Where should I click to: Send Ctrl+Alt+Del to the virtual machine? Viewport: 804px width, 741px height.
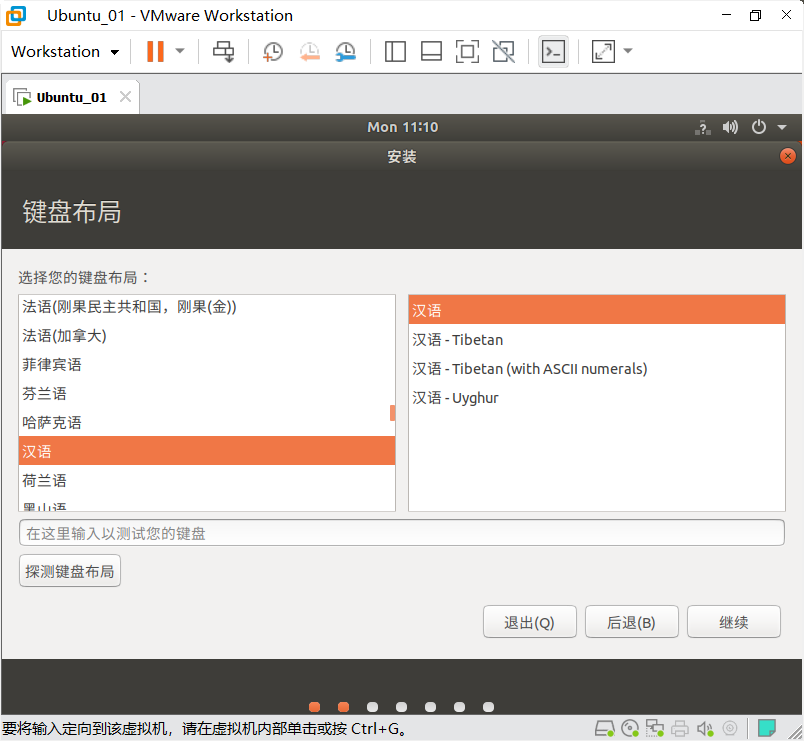pyautogui.click(x=224, y=51)
